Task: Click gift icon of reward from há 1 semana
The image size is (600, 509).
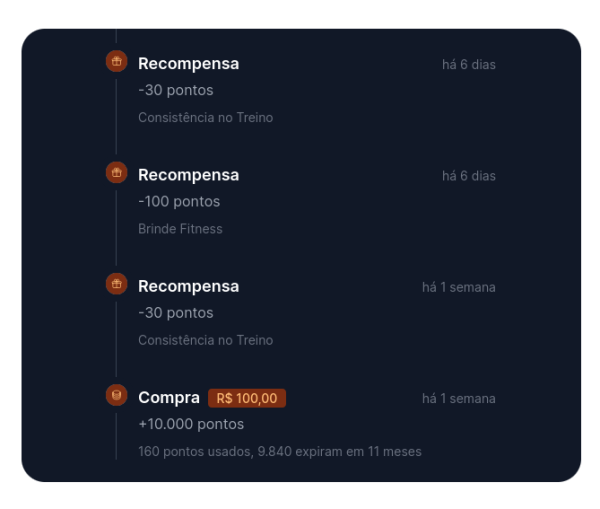Action: coord(116,284)
